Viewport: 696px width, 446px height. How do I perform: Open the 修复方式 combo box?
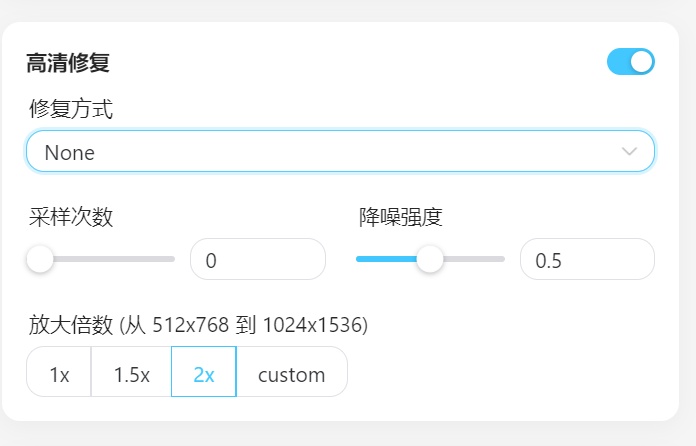click(x=340, y=151)
